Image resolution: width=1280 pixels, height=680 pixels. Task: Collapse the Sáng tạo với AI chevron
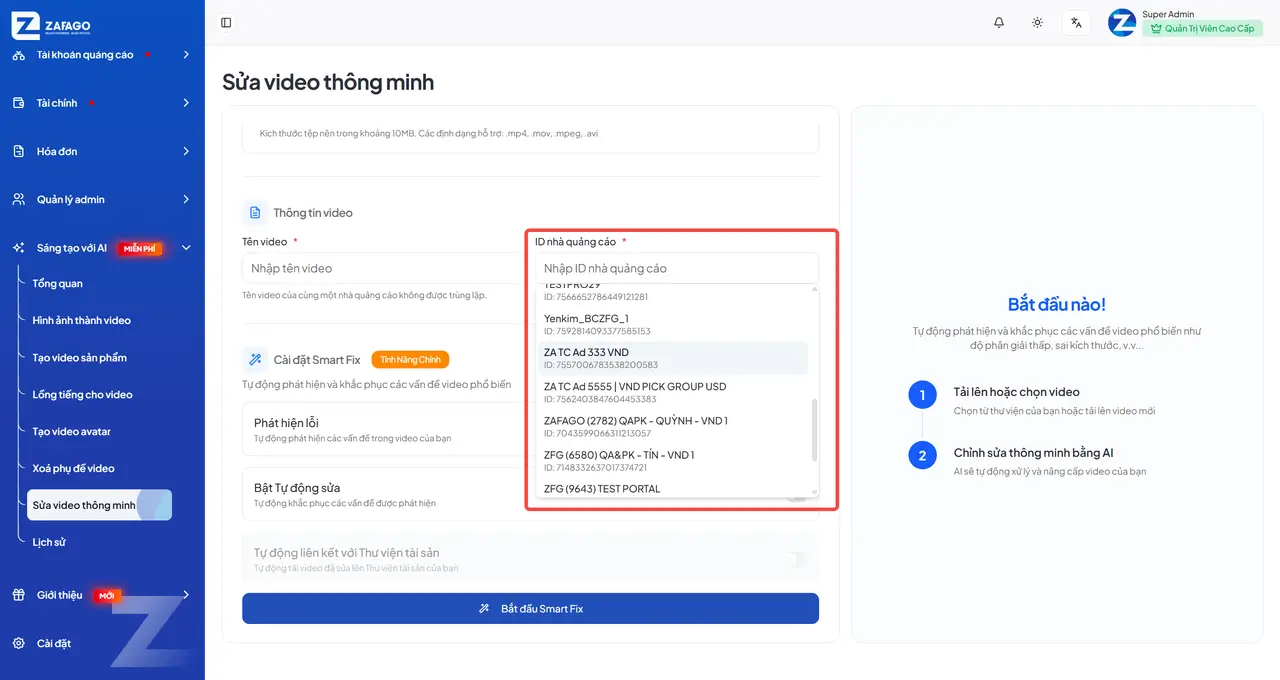pos(186,248)
